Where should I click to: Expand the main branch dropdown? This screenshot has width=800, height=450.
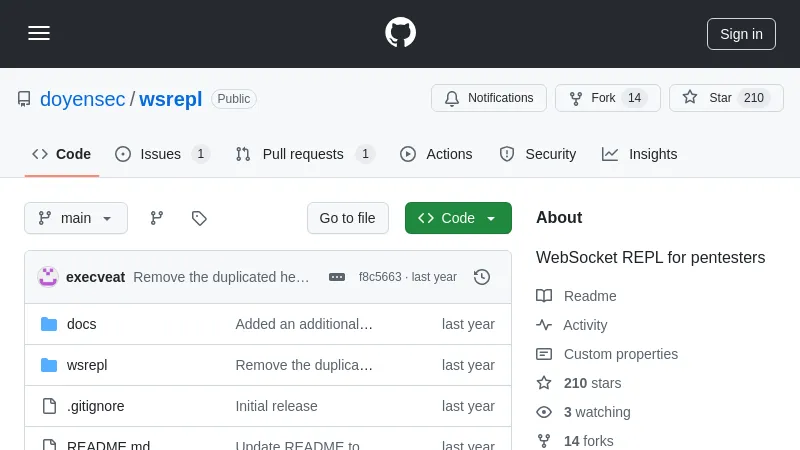click(x=76, y=218)
